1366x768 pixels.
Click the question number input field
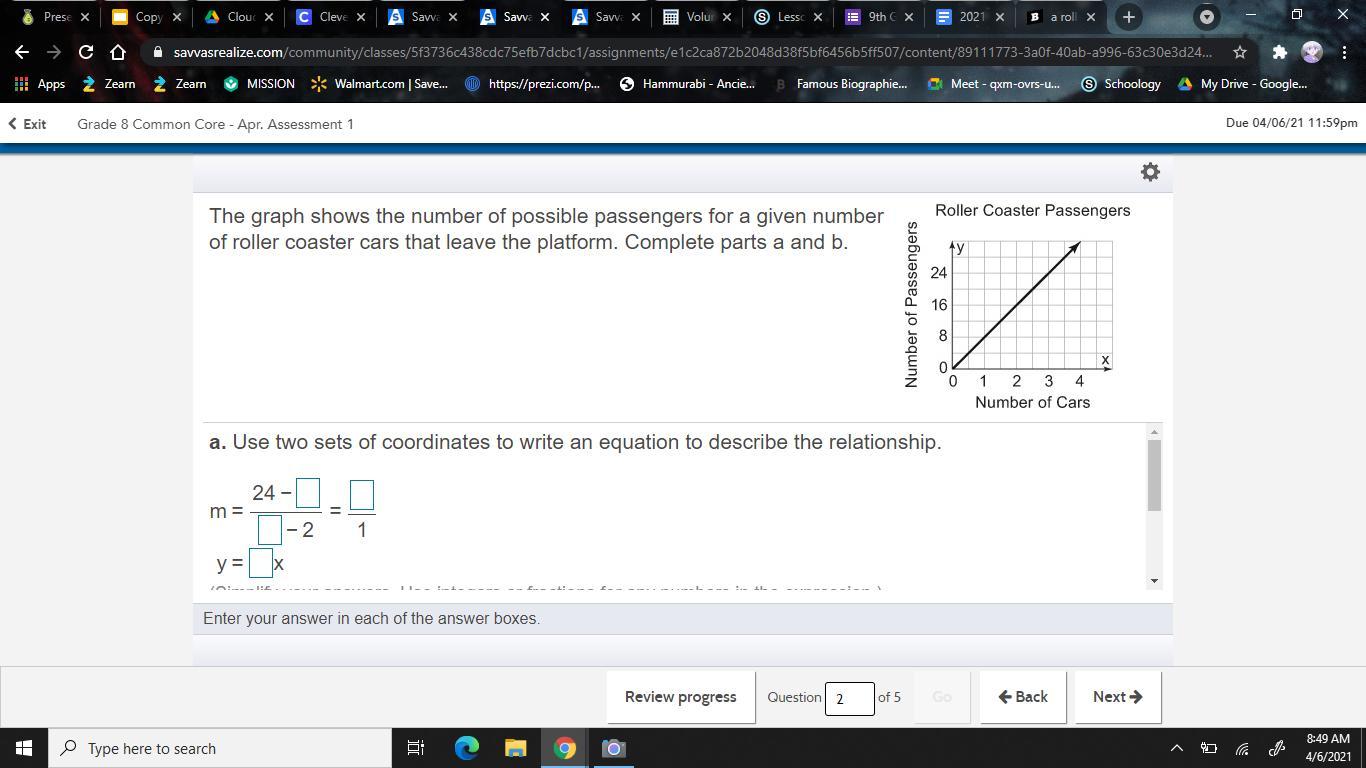849,698
